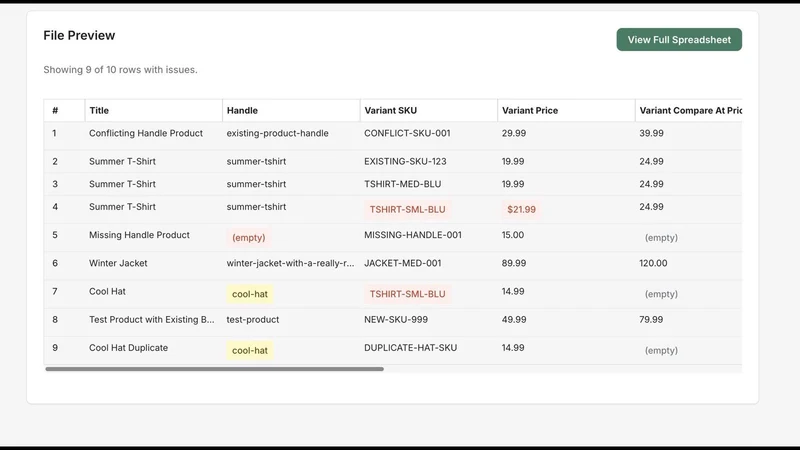
Task: Select the TSHIRT-MED-BLU cell
Action: tap(403, 184)
